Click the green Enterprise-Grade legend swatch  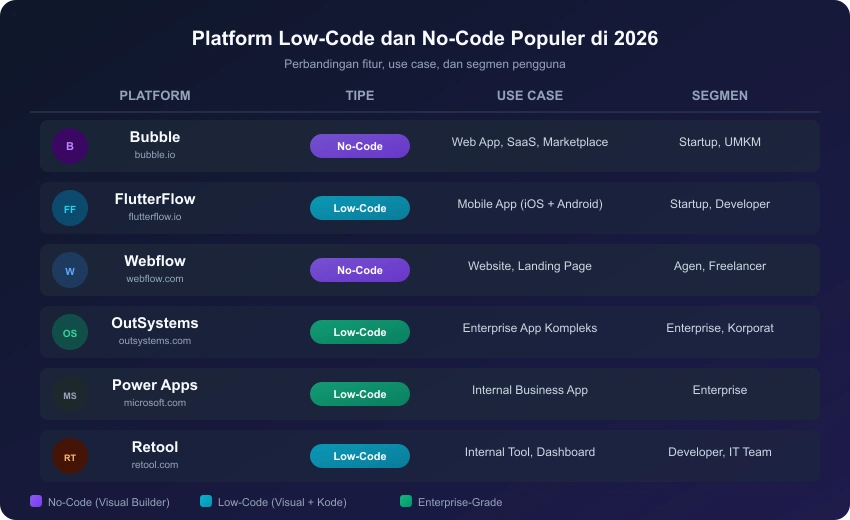[x=406, y=501]
